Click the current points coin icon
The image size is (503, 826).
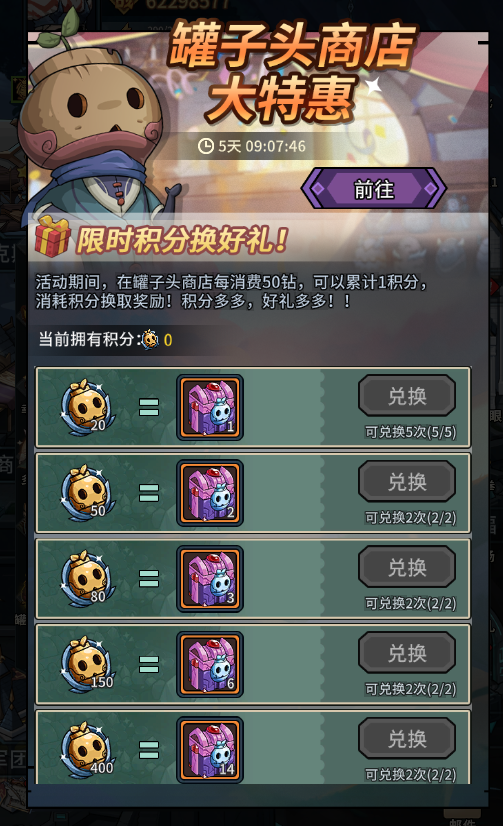pyautogui.click(x=150, y=339)
